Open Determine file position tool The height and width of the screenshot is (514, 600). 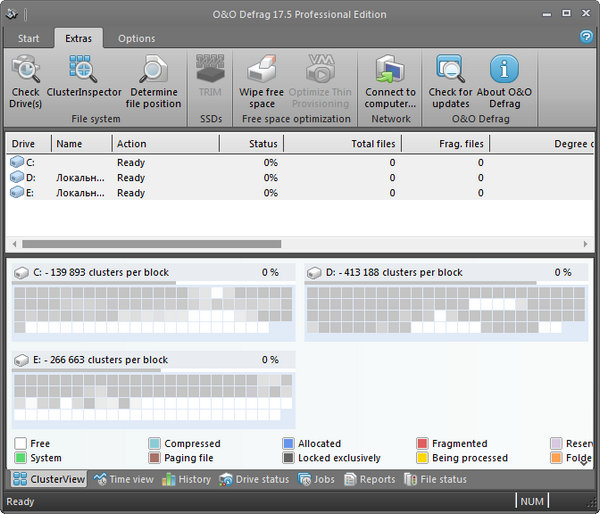[x=153, y=82]
